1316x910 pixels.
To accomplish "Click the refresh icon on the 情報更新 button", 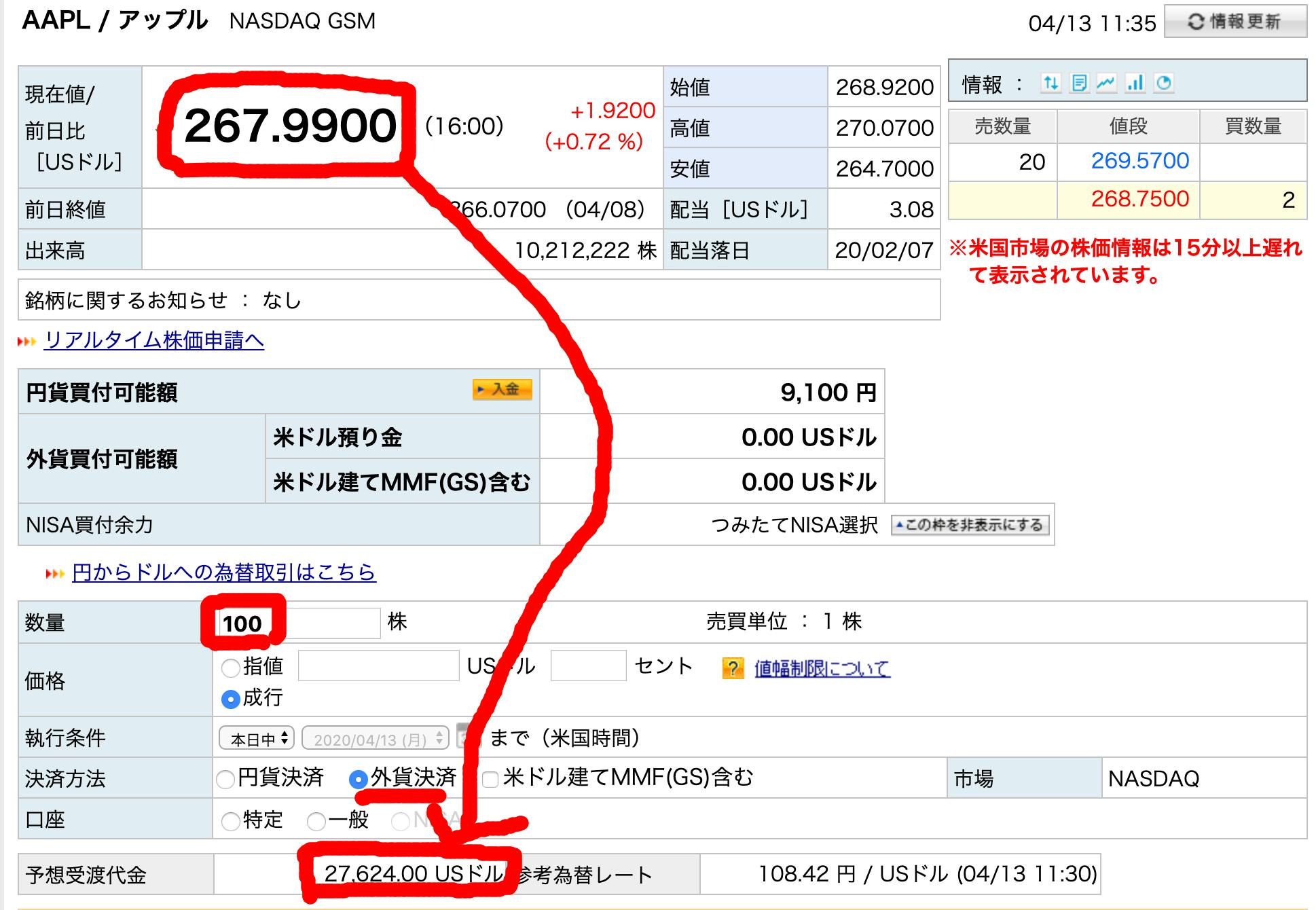I will point(1197,20).
